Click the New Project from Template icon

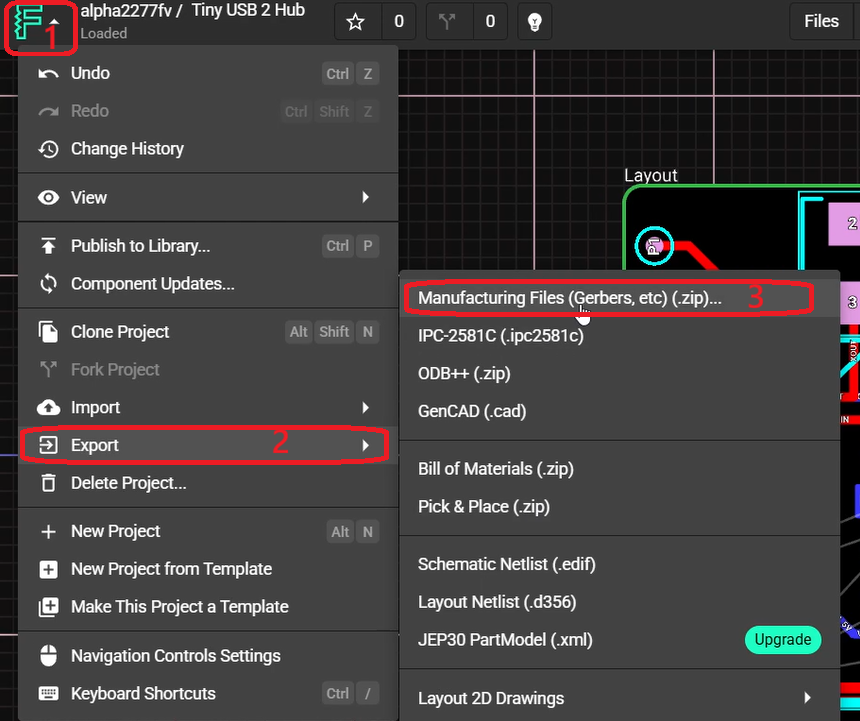[48, 569]
